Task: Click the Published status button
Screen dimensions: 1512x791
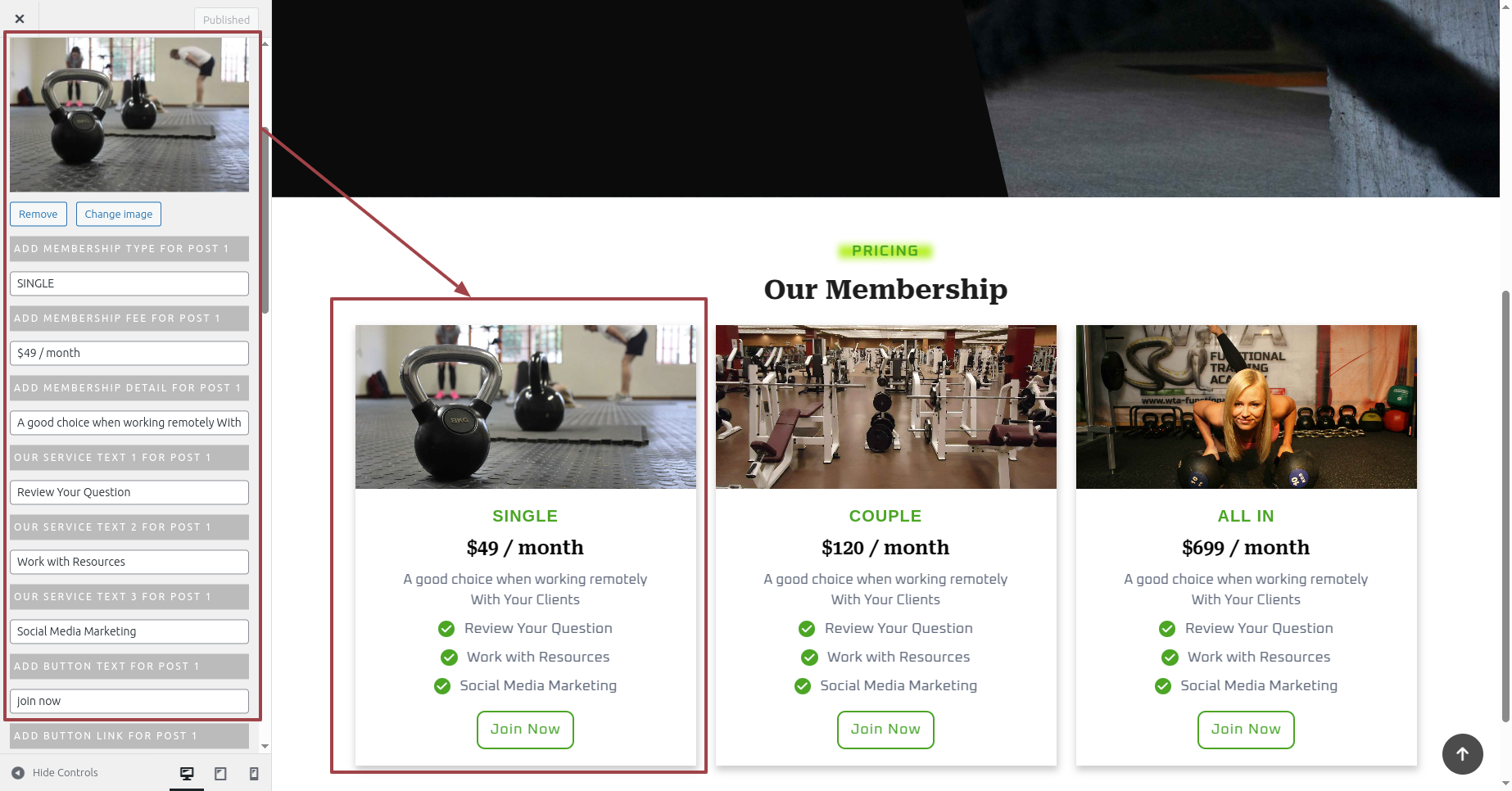Action: pos(226,20)
